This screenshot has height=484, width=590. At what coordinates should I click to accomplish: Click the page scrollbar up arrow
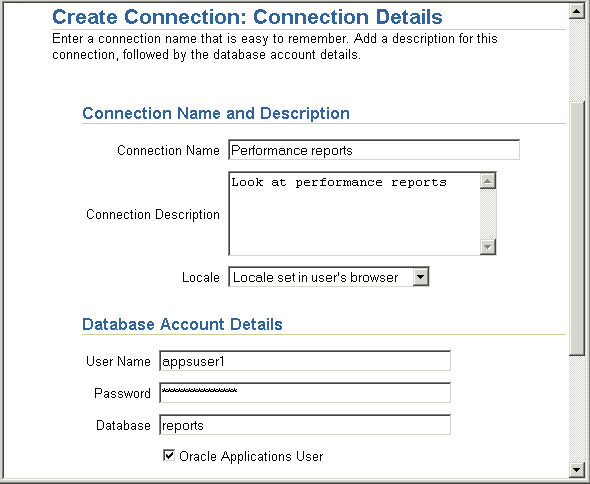click(576, 11)
